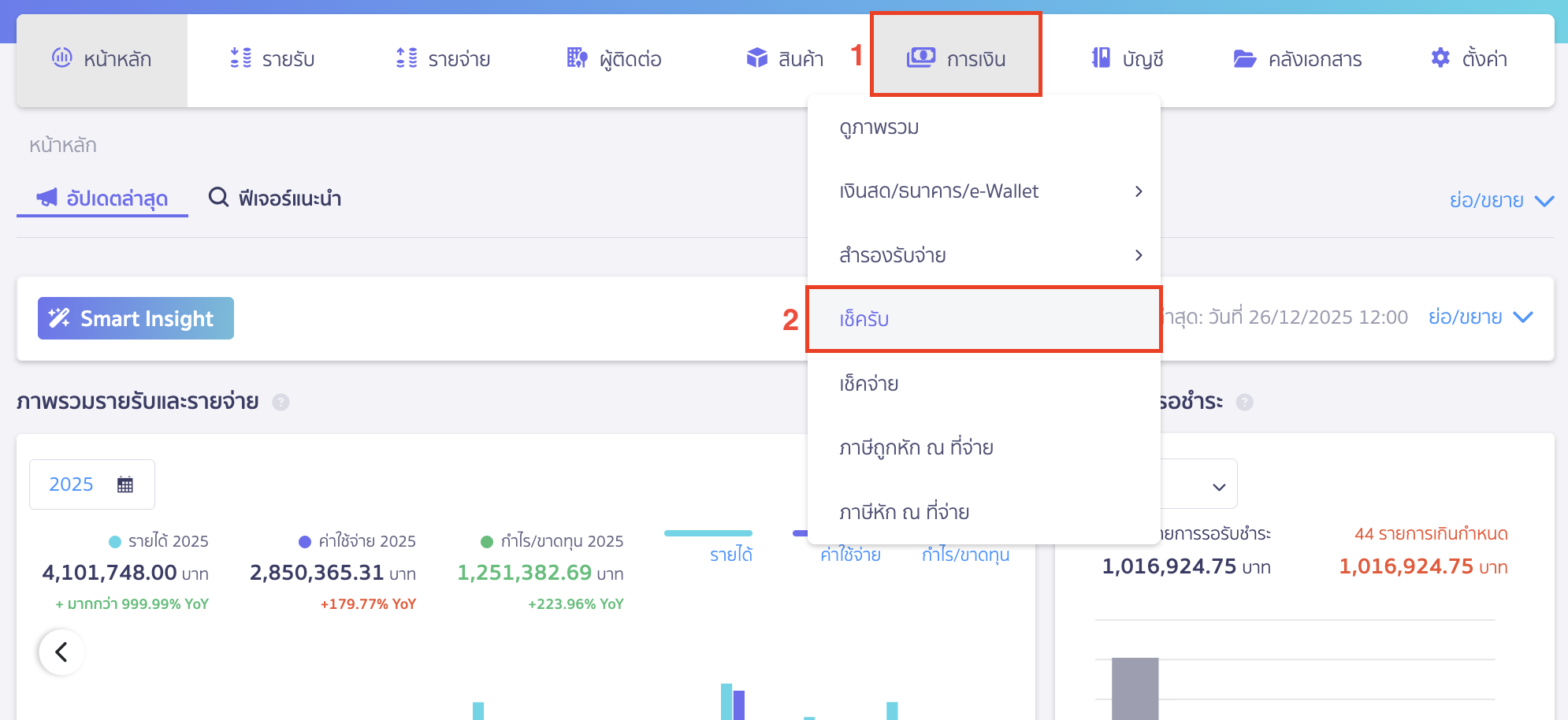Click the home dashboard icon in navbar
The height and width of the screenshot is (720, 1568).
coord(61,58)
